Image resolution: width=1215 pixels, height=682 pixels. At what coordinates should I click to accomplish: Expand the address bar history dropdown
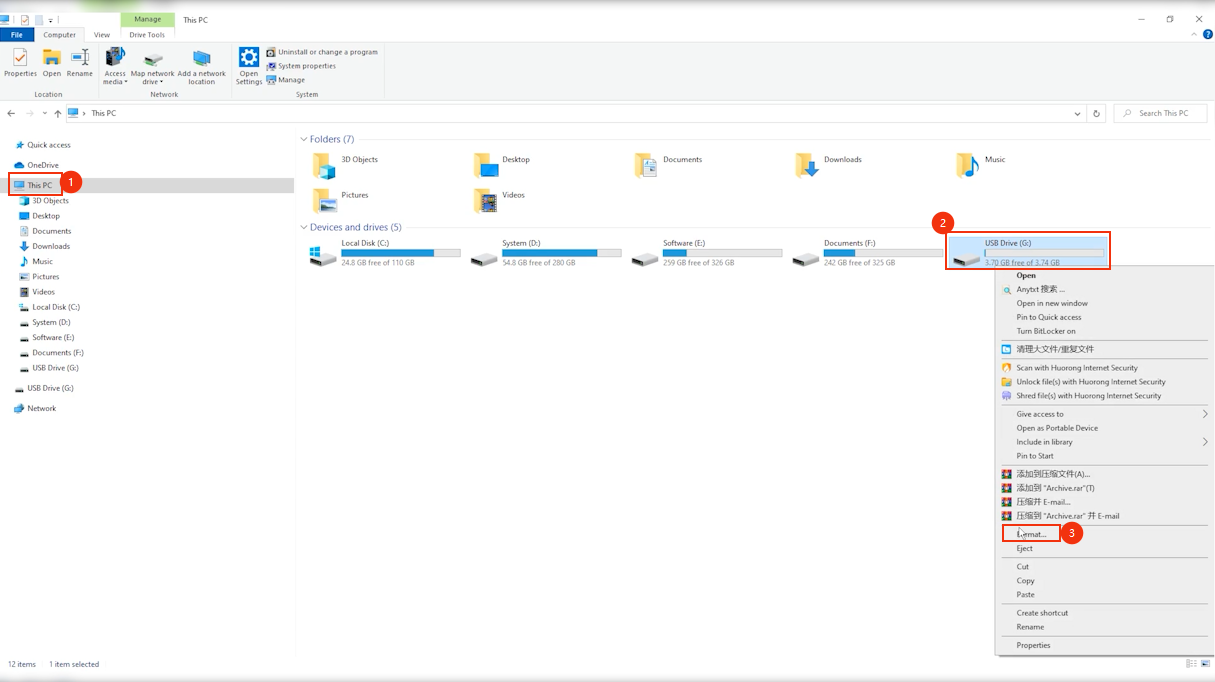point(1077,114)
